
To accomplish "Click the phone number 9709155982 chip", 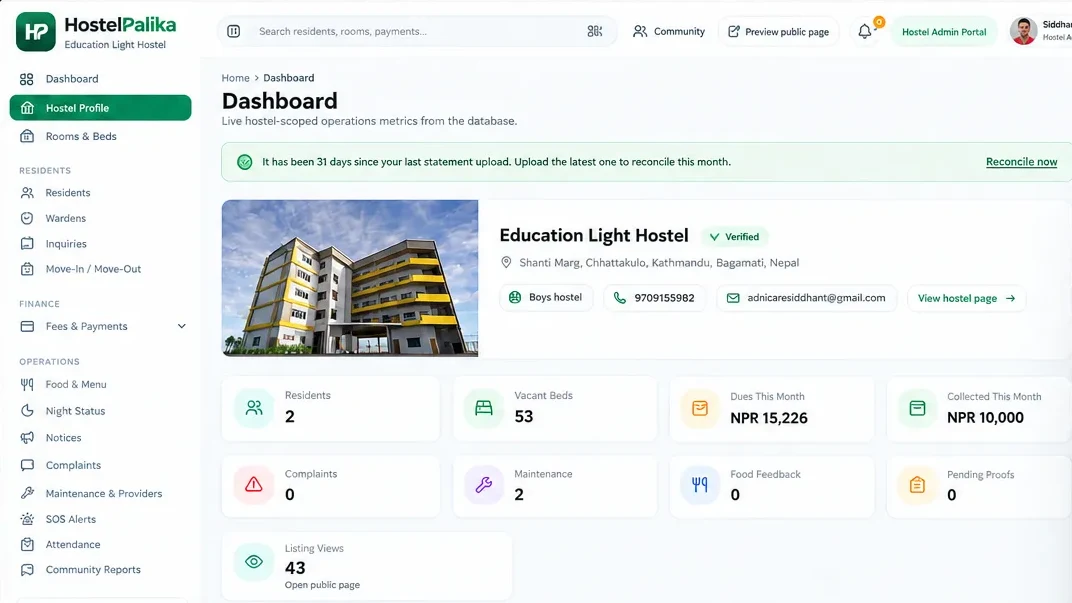I will (654, 298).
